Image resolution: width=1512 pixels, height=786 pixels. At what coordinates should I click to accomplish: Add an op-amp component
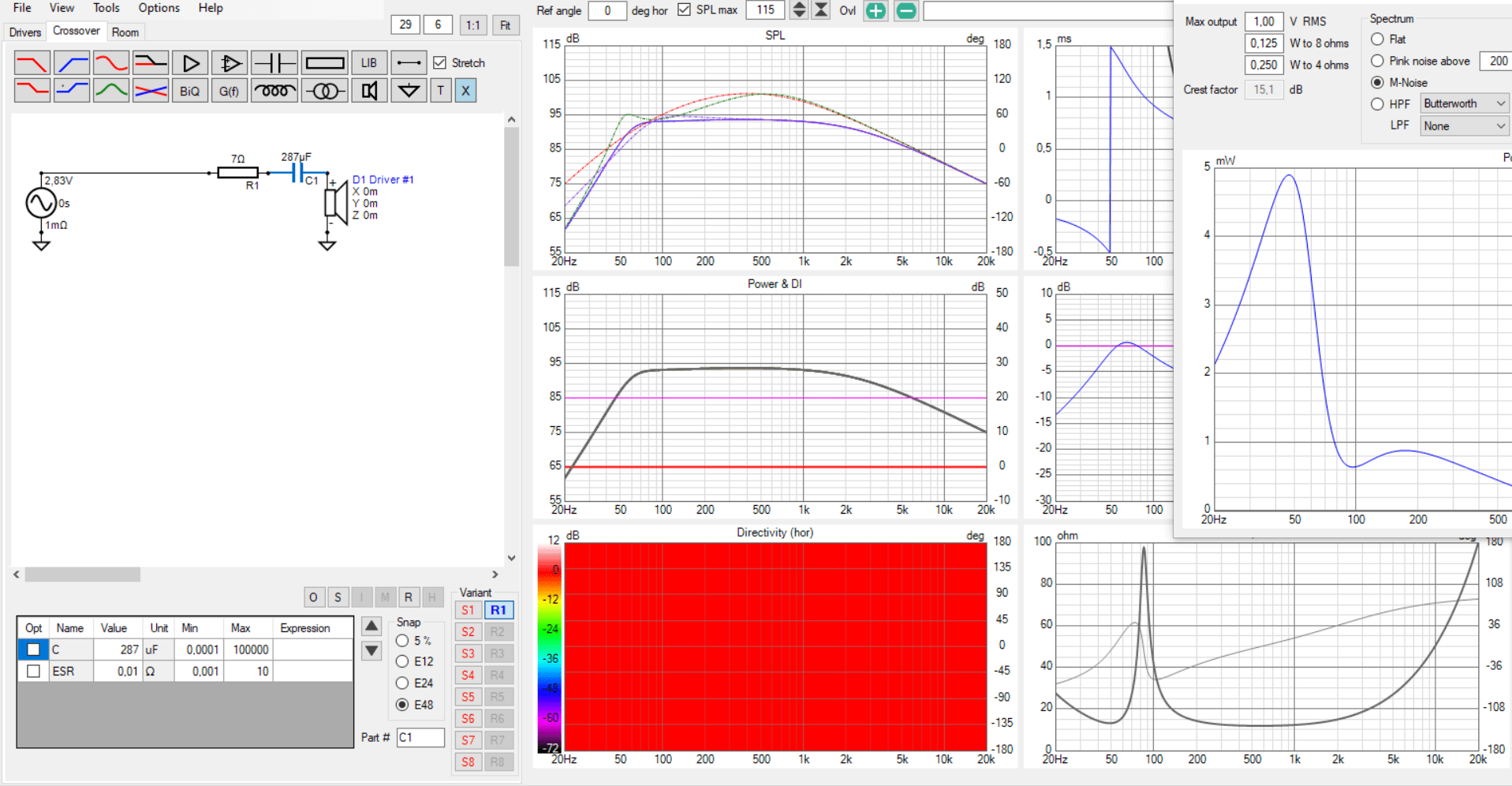coord(230,63)
